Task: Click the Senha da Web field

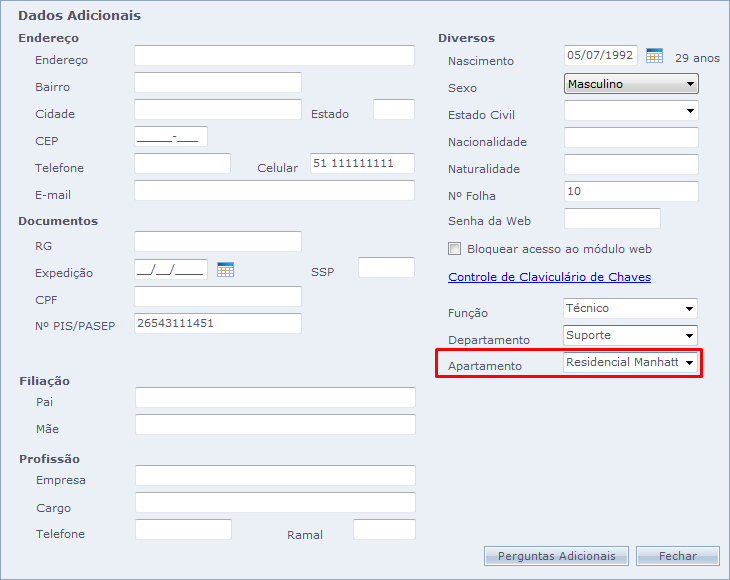Action: point(612,219)
